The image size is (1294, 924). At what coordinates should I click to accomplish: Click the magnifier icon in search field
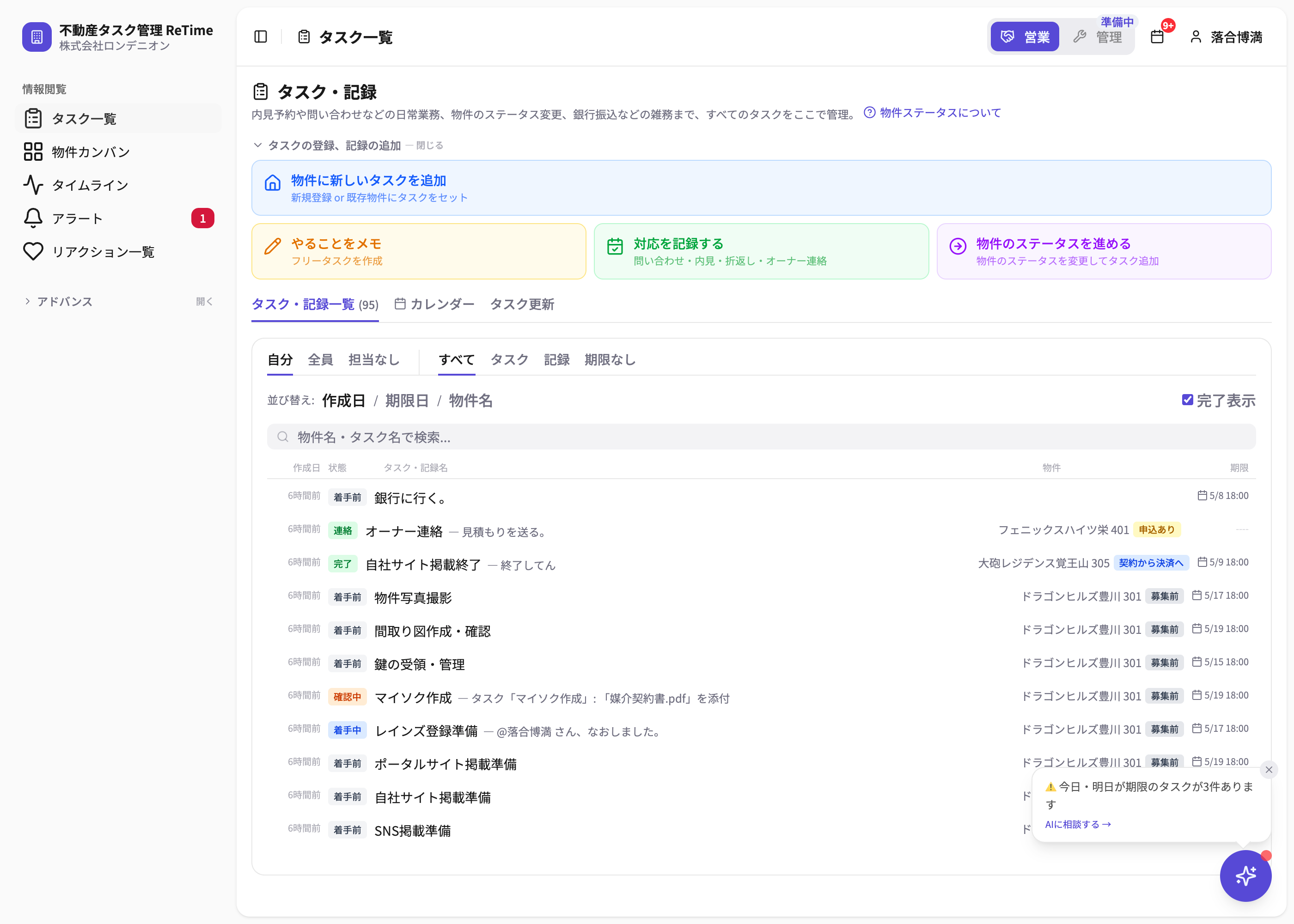point(283,437)
